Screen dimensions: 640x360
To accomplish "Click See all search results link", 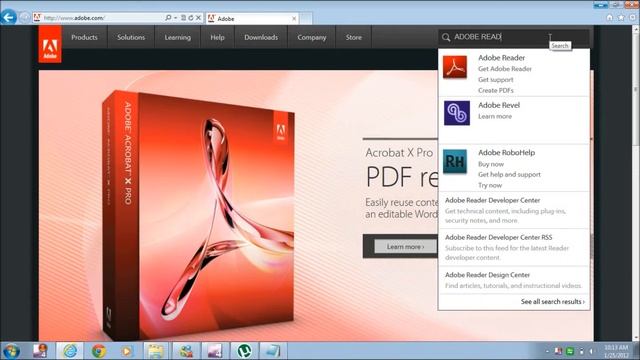I will click(553, 302).
